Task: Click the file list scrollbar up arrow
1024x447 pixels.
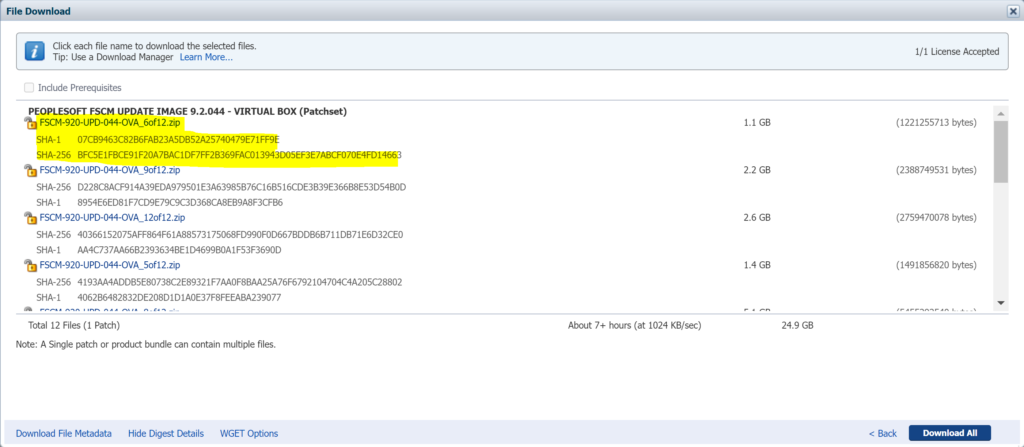Action: 1000,112
